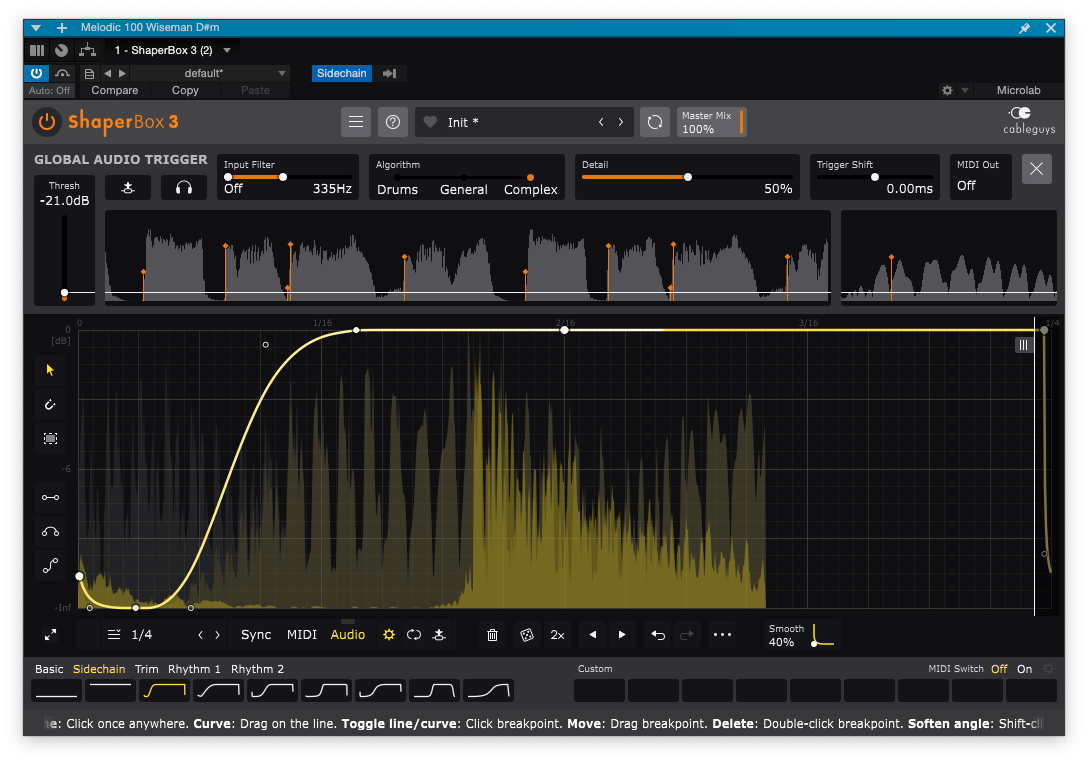Click the blue Sidechain host button
The height and width of the screenshot is (763, 1088).
[341, 74]
